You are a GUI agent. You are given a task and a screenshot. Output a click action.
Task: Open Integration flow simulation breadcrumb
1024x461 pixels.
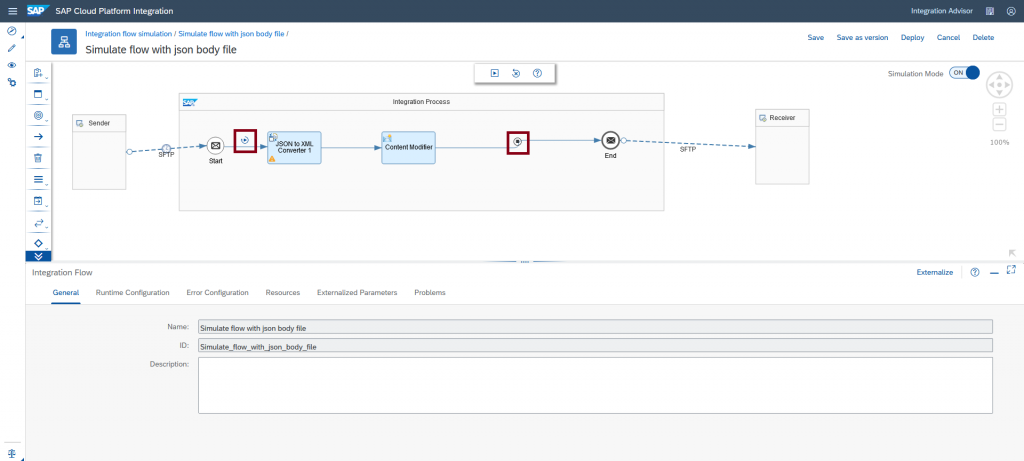[129, 33]
